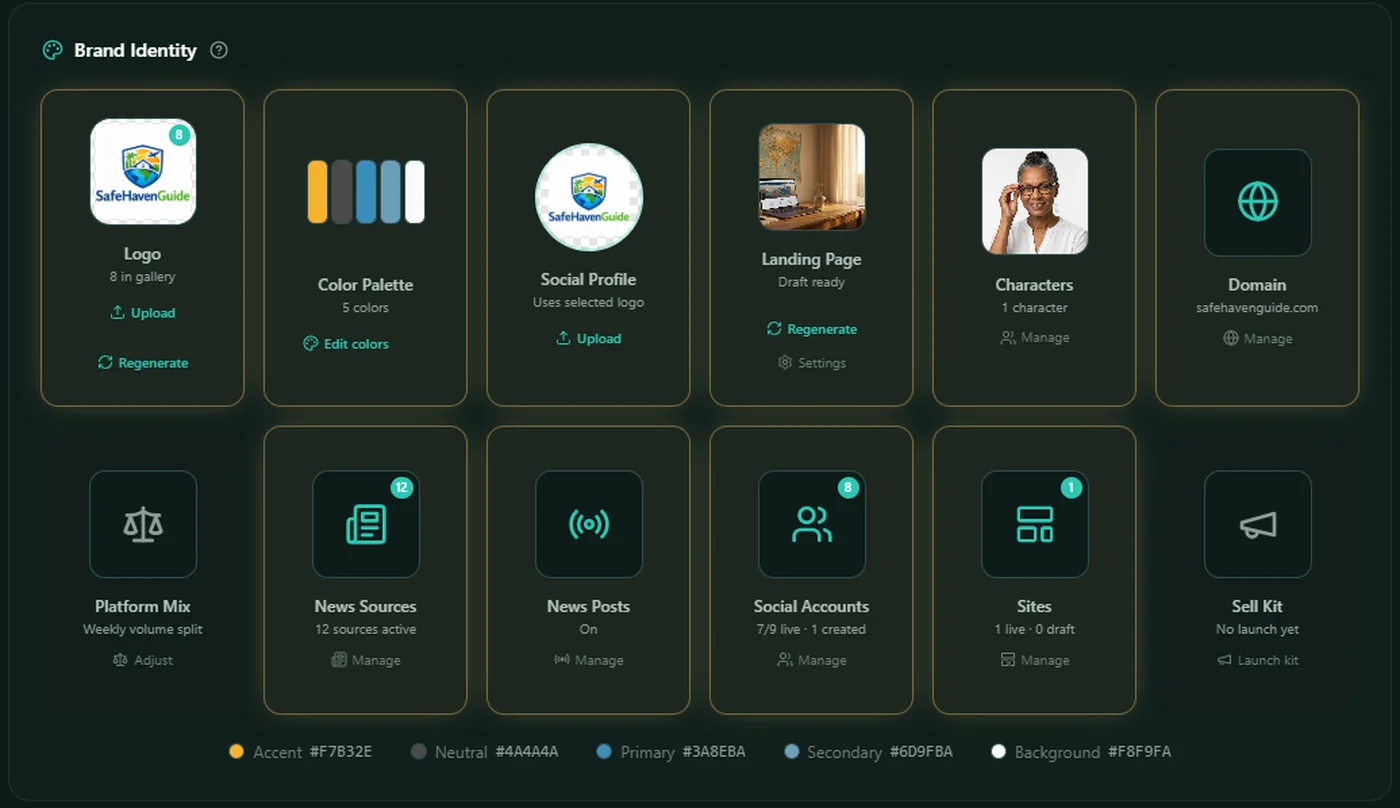Image resolution: width=1400 pixels, height=808 pixels.
Task: Click the 12 badge on News Sources
Action: coord(402,488)
